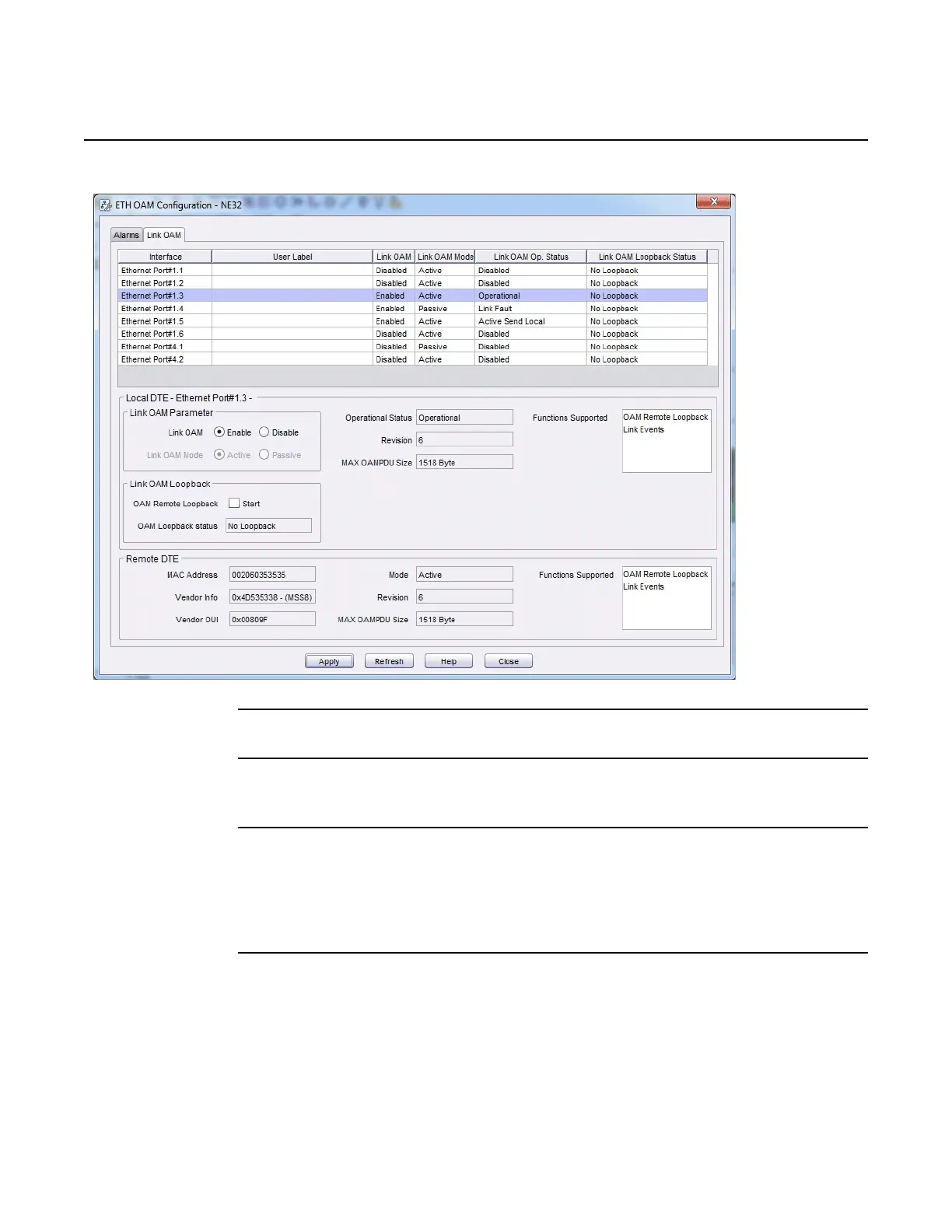The height and width of the screenshot is (1232, 952).
Task: Click the Local MAX OAMPDU Size field
Action: click(x=464, y=462)
